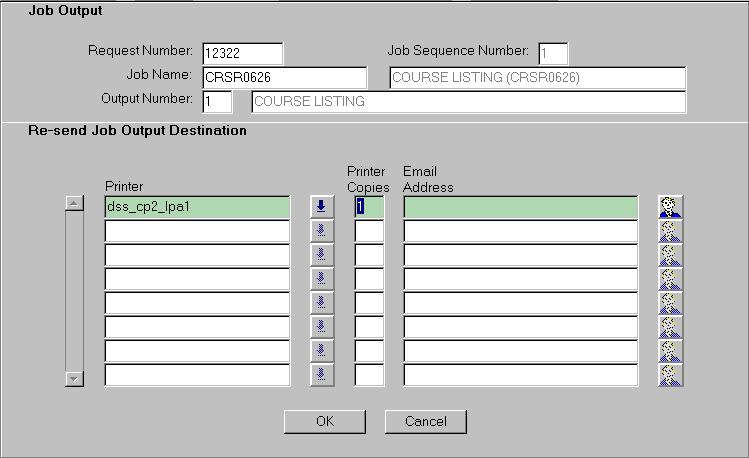Screen dimensions: 749x458
Task: Click the Job Name field with CRSR0626
Action: coord(284,78)
